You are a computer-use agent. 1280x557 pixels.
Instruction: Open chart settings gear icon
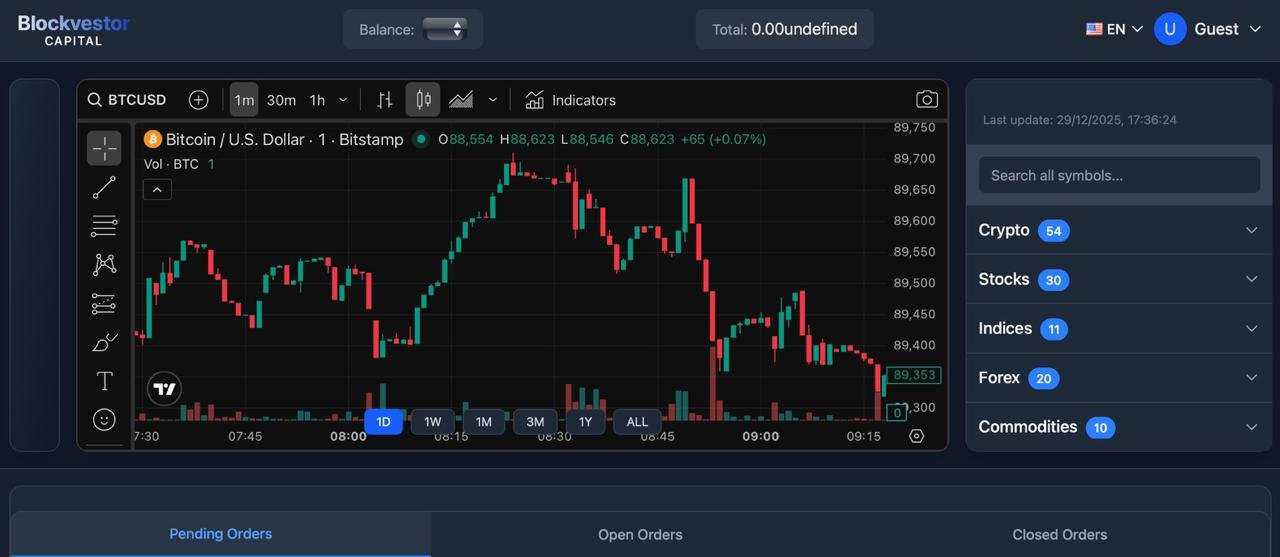pyautogui.click(x=916, y=436)
